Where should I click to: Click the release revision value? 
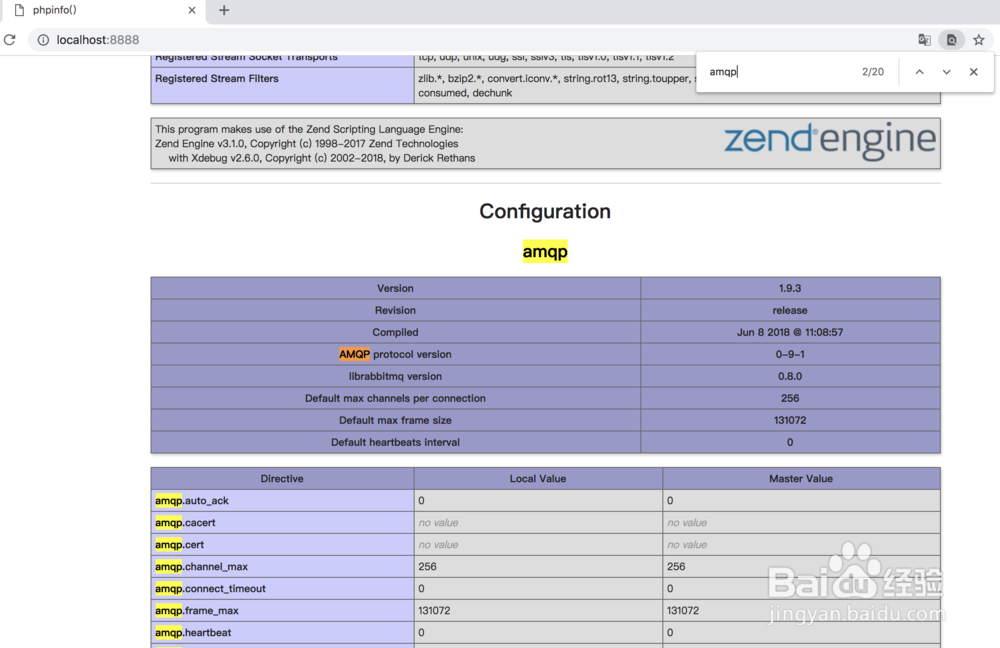[x=790, y=310]
